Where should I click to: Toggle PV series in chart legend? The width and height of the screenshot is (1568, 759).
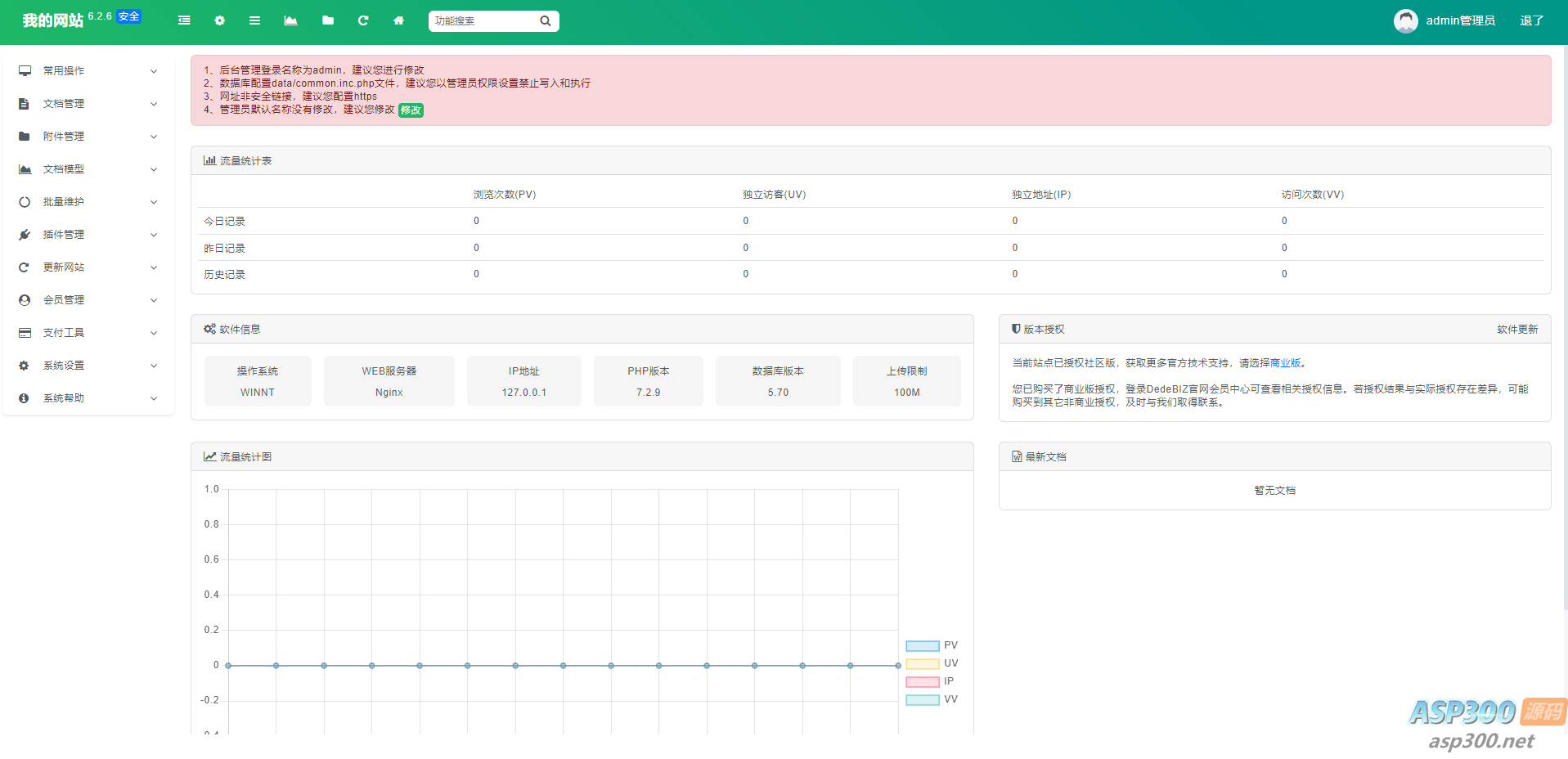click(932, 645)
